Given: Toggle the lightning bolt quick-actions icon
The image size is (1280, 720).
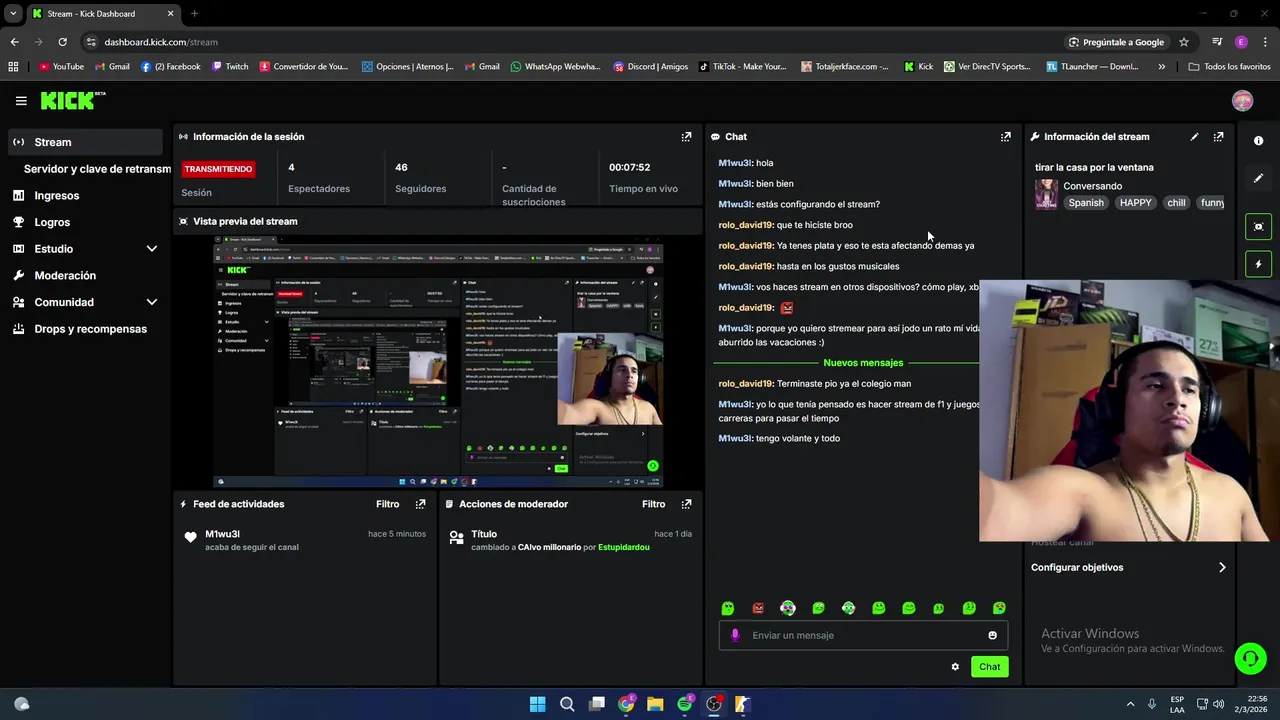Looking at the screenshot, I should click(x=1258, y=264).
